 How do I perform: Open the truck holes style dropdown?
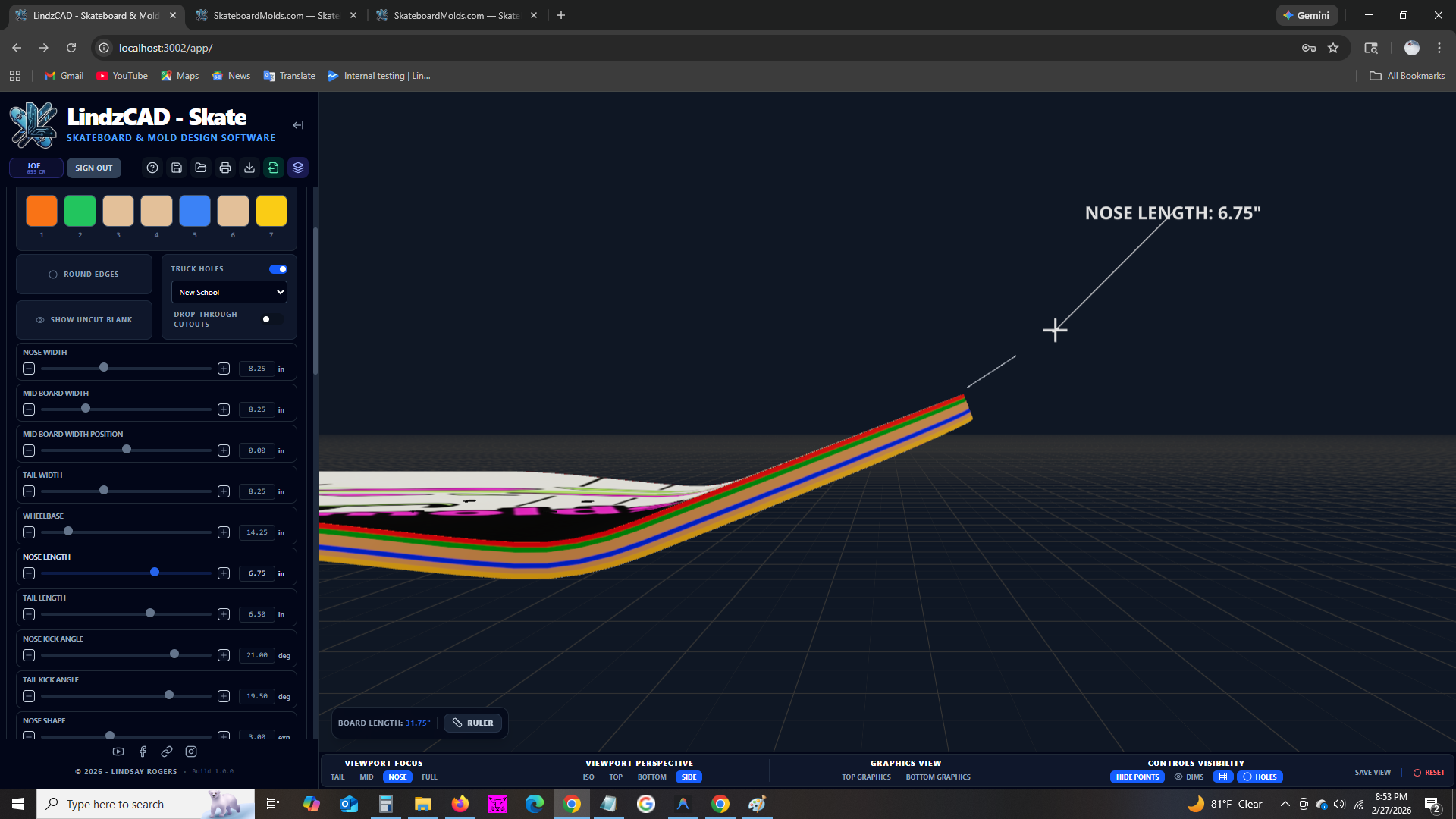[228, 292]
